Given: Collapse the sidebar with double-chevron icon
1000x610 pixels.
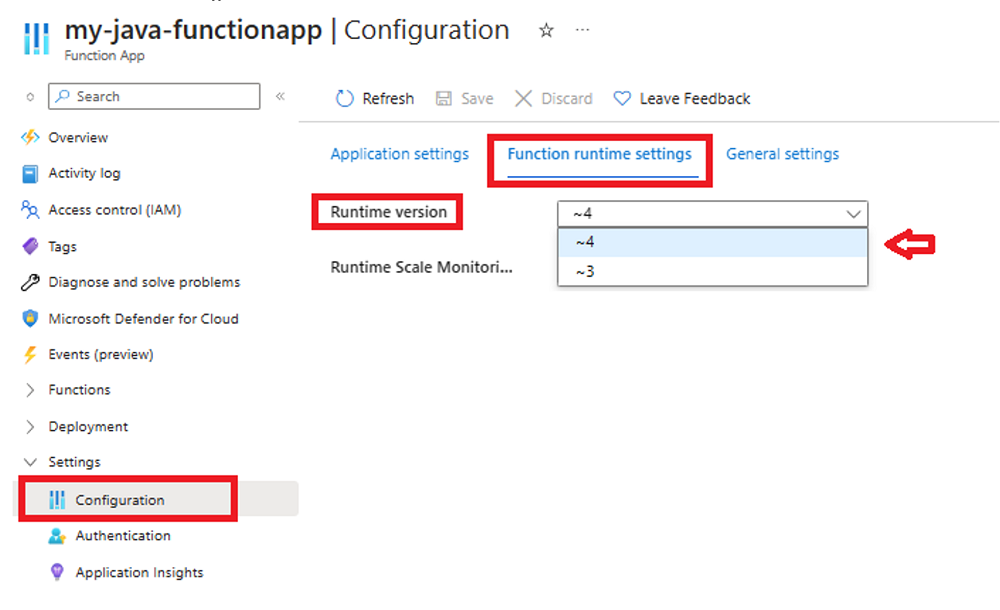Looking at the screenshot, I should click(281, 96).
